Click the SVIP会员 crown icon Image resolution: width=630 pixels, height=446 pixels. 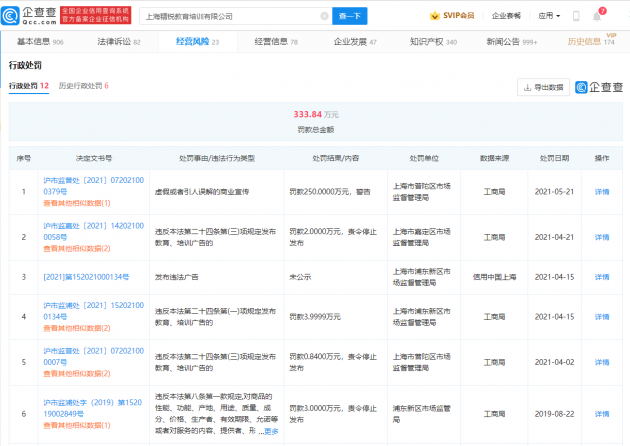[435, 17]
